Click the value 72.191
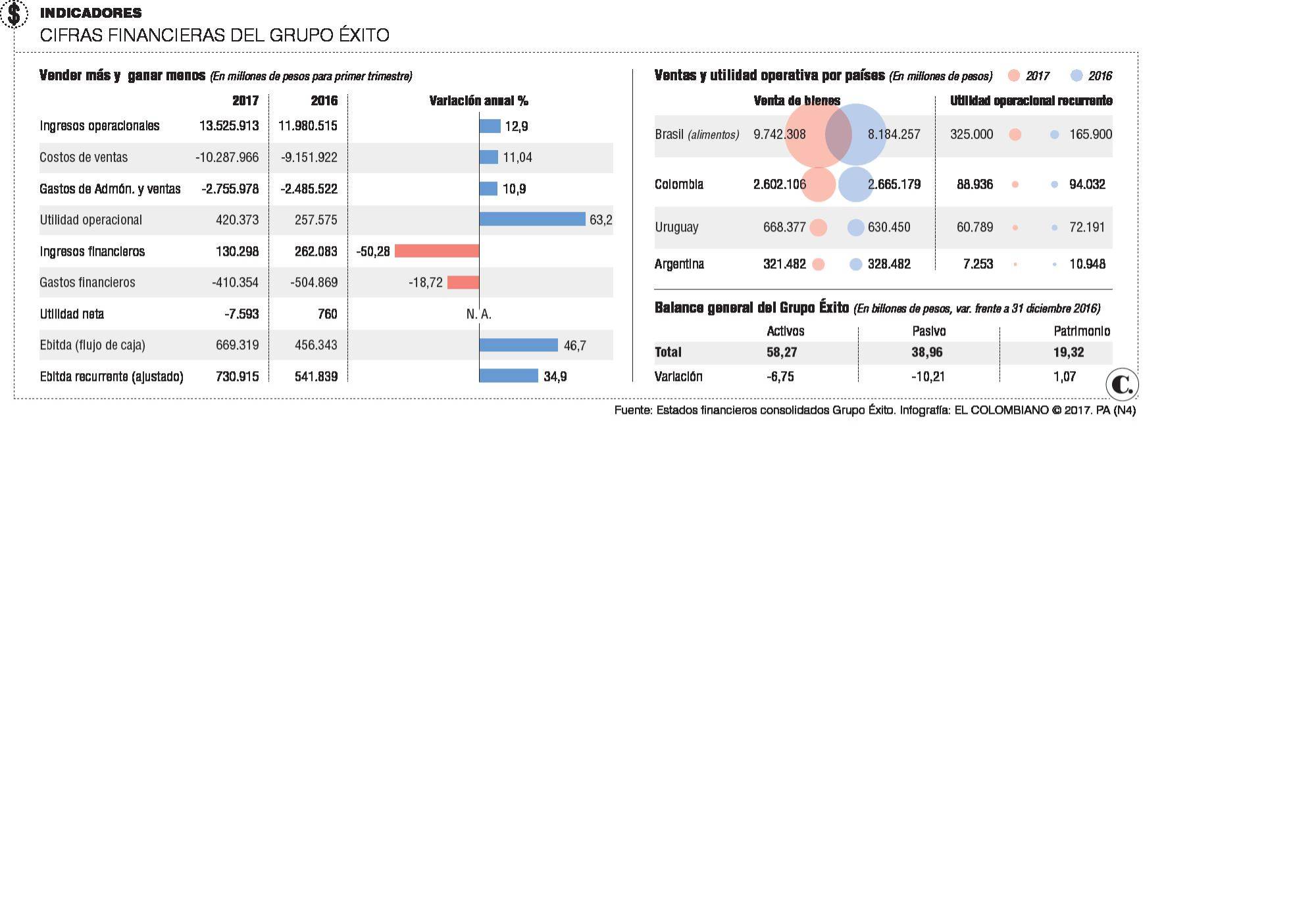This screenshot has height=900, width=1316. click(x=1087, y=227)
